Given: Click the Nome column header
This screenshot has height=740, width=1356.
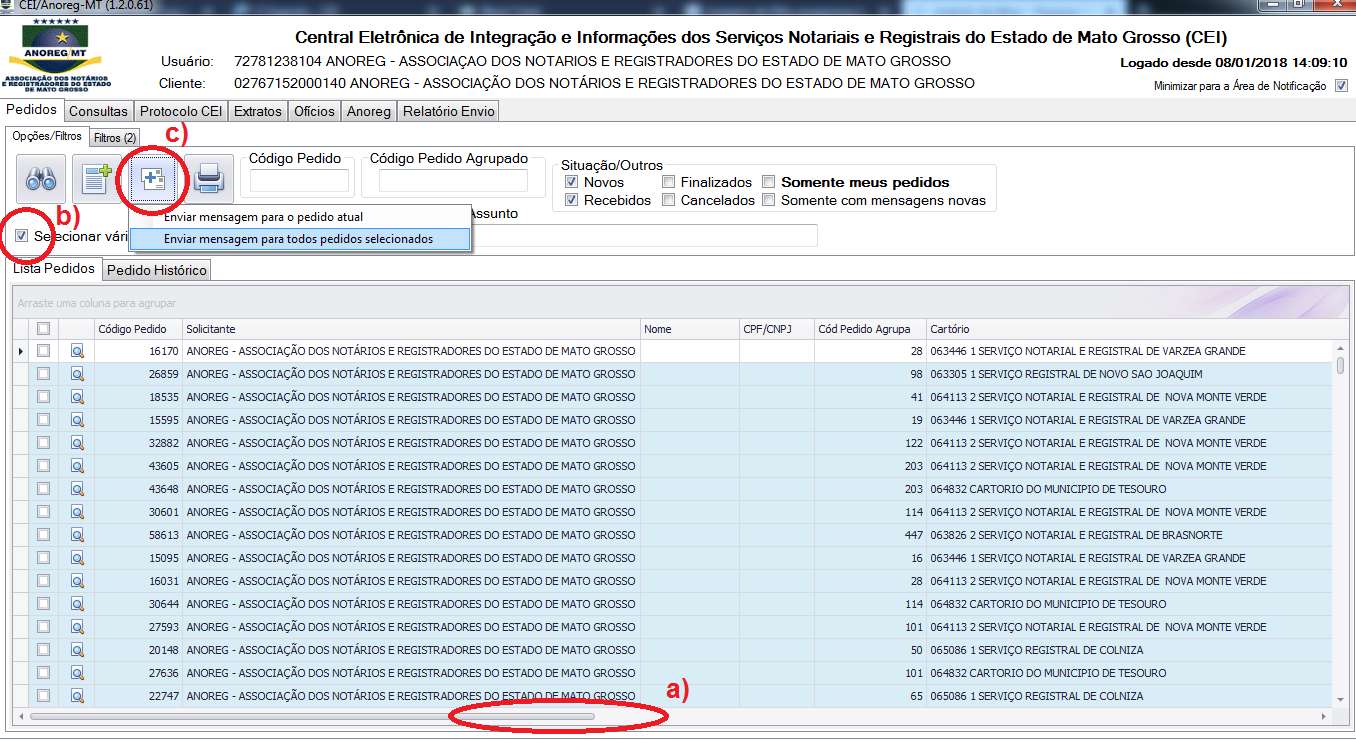Looking at the screenshot, I should tap(690, 329).
